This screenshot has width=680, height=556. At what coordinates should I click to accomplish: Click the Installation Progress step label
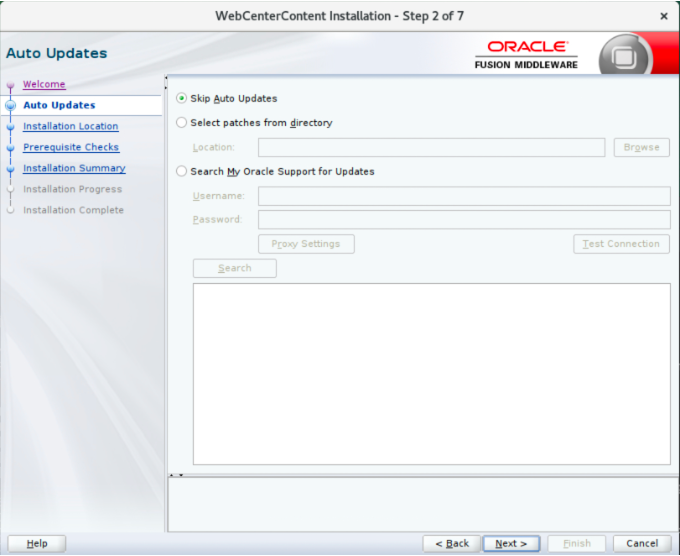[x=72, y=189]
